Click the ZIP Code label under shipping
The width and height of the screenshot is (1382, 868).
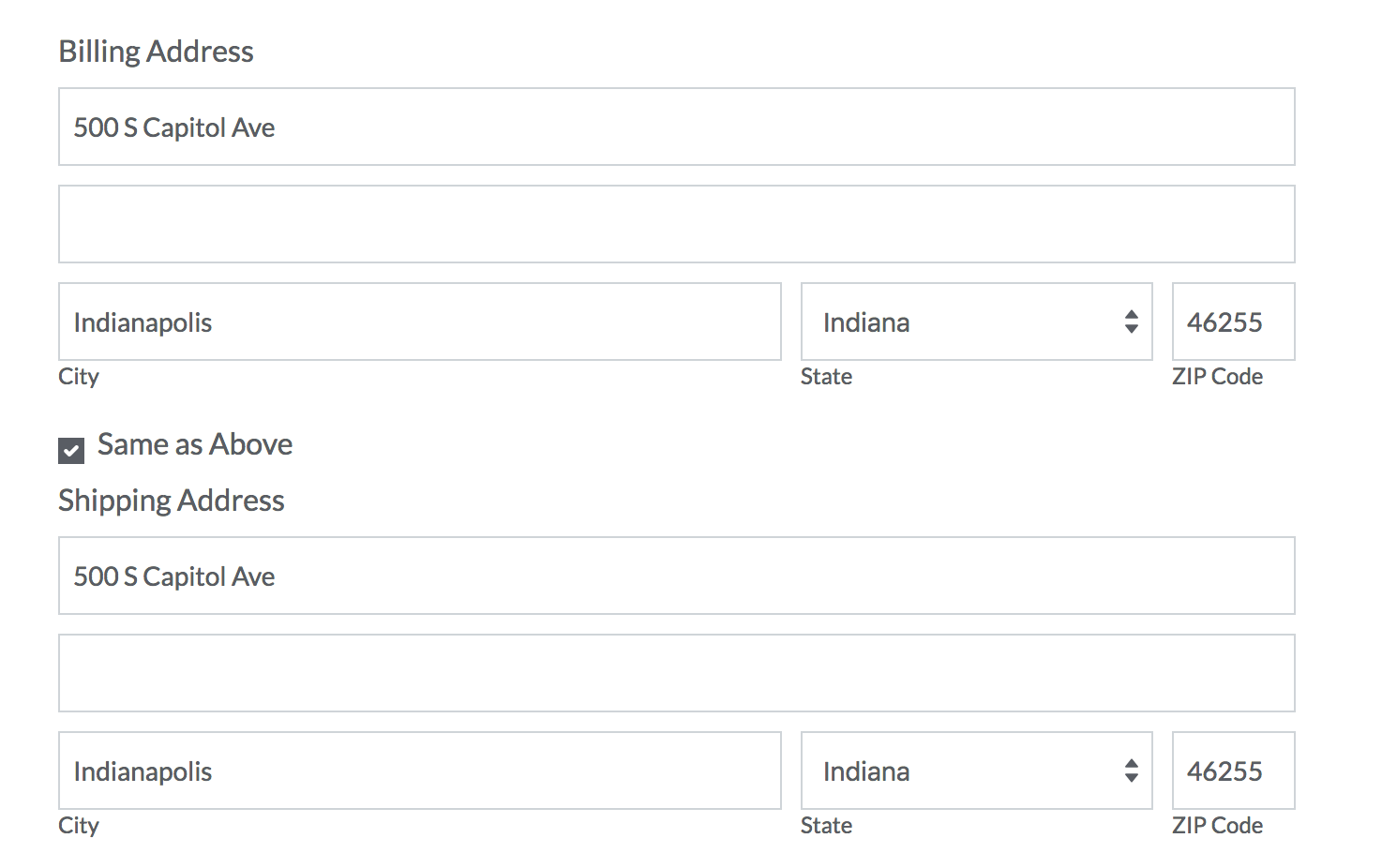(x=1217, y=826)
